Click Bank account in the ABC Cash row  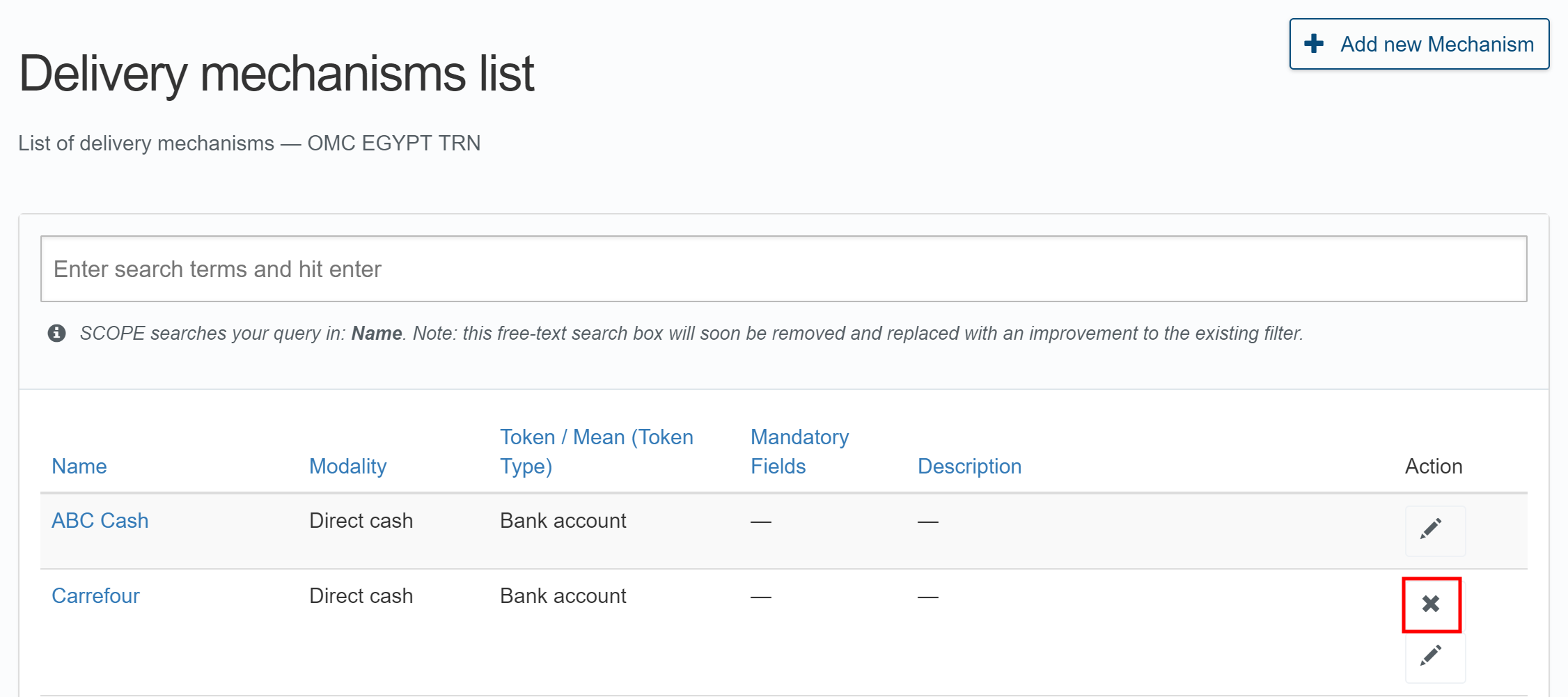click(563, 521)
